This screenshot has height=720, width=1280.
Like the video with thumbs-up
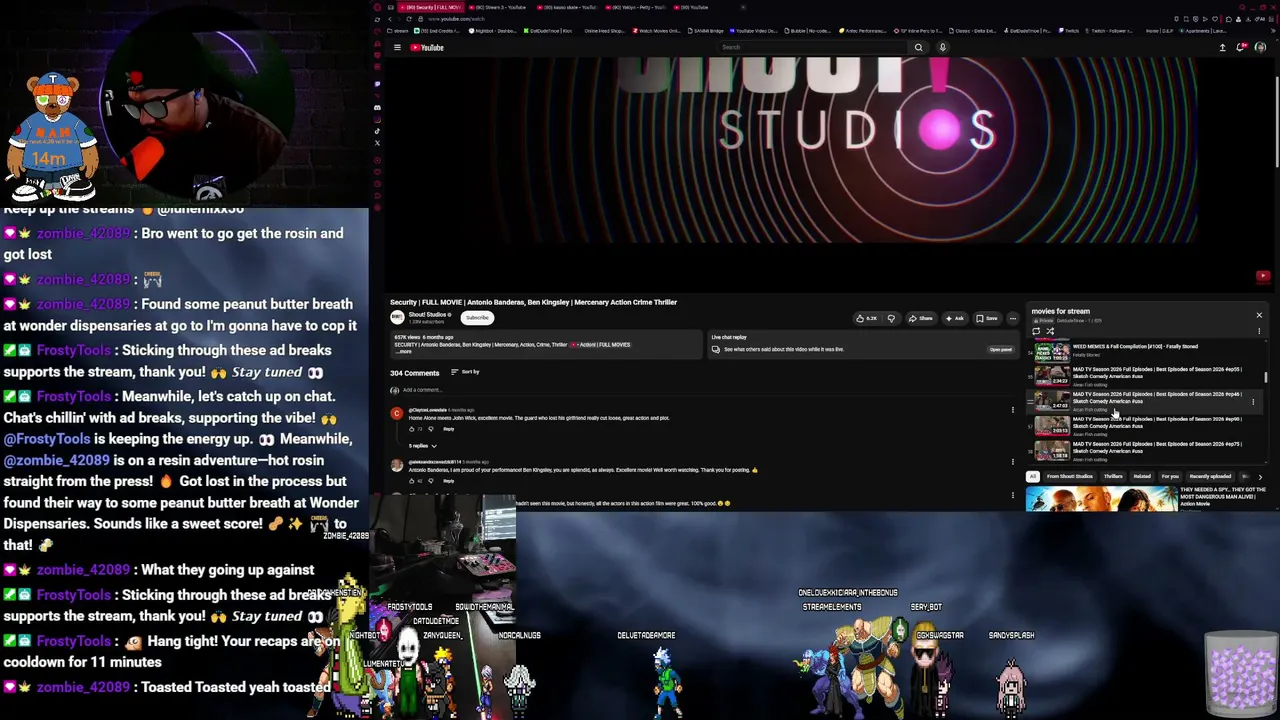pyautogui.click(x=867, y=318)
